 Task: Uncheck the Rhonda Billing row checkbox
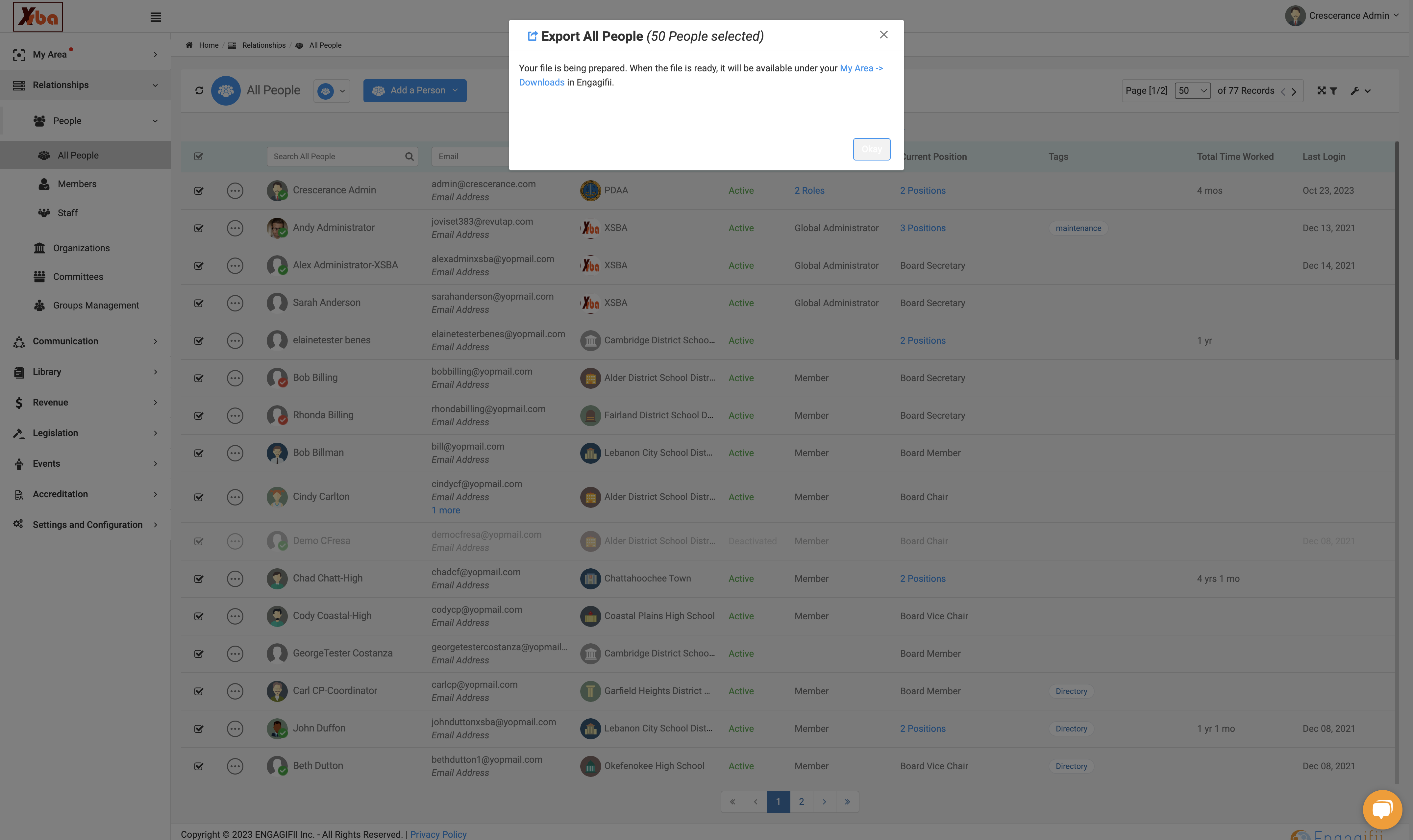click(199, 416)
